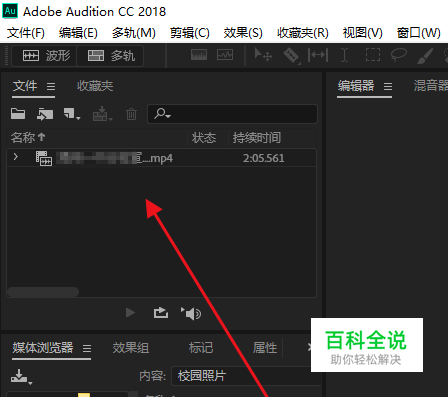
Task: Select the .mp4 file in list
Action: 161,158
